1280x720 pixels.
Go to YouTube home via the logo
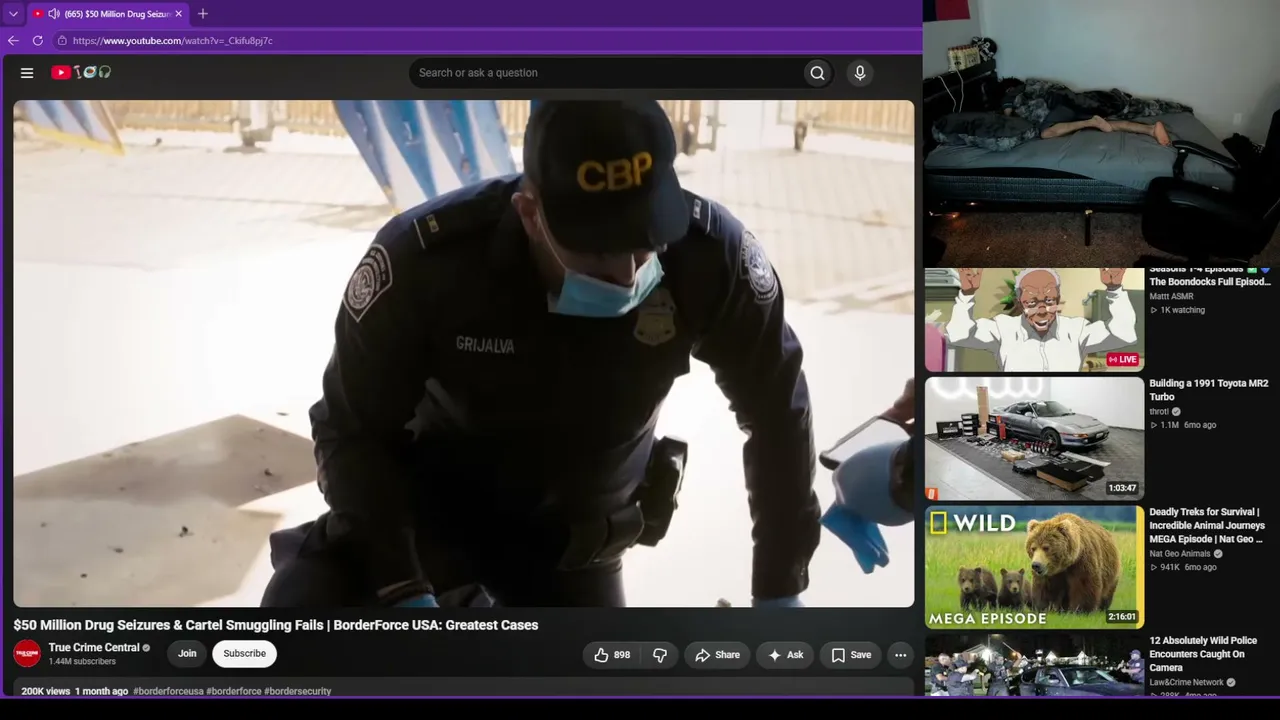point(81,72)
